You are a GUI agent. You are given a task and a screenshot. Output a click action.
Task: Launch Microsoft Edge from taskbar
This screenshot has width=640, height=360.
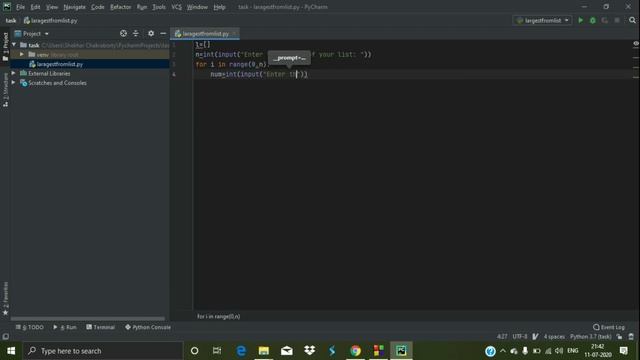tap(241, 351)
